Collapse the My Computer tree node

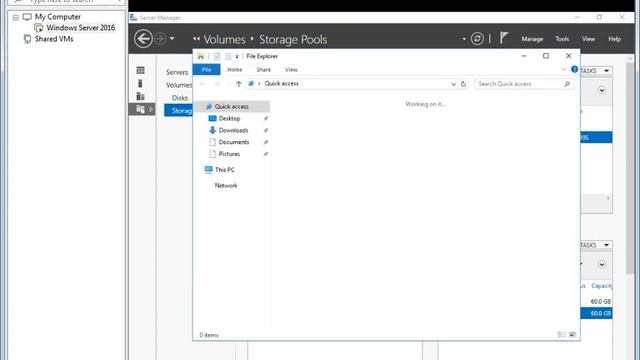pyautogui.click(x=16, y=18)
